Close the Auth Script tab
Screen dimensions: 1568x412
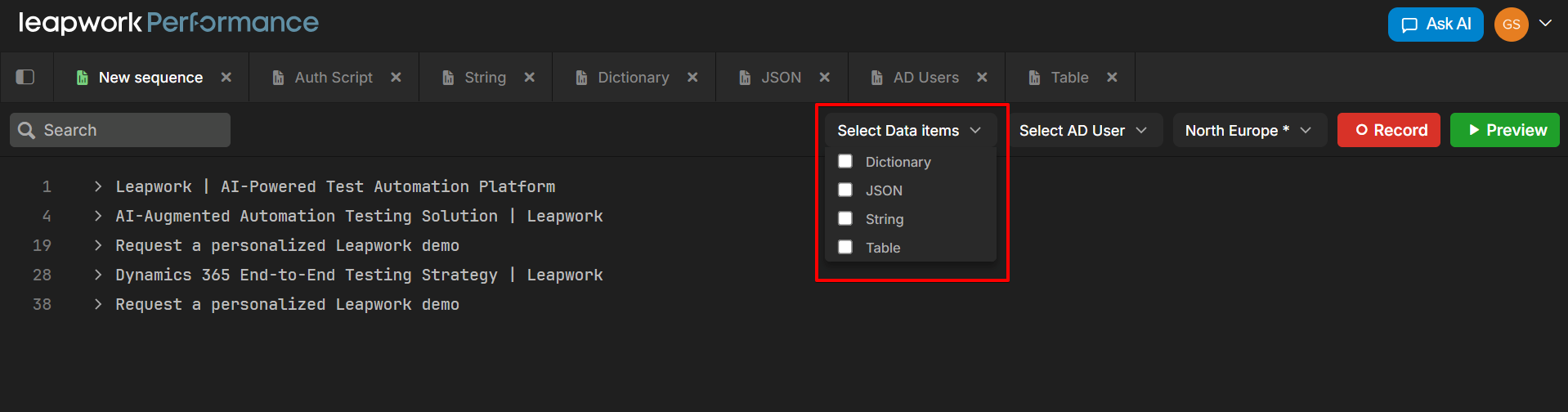click(x=396, y=77)
